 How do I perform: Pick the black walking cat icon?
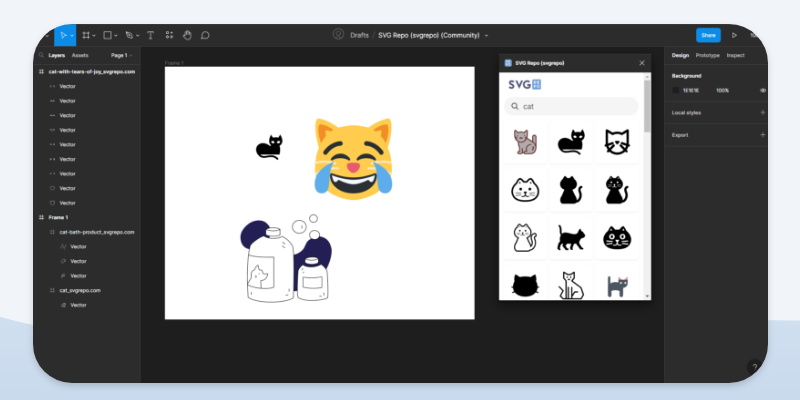(571, 238)
